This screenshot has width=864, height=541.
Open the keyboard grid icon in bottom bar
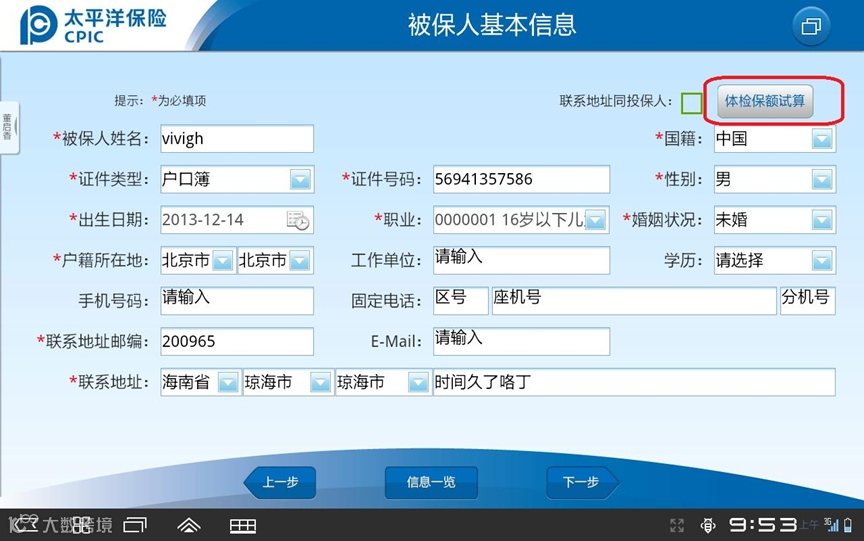[242, 526]
